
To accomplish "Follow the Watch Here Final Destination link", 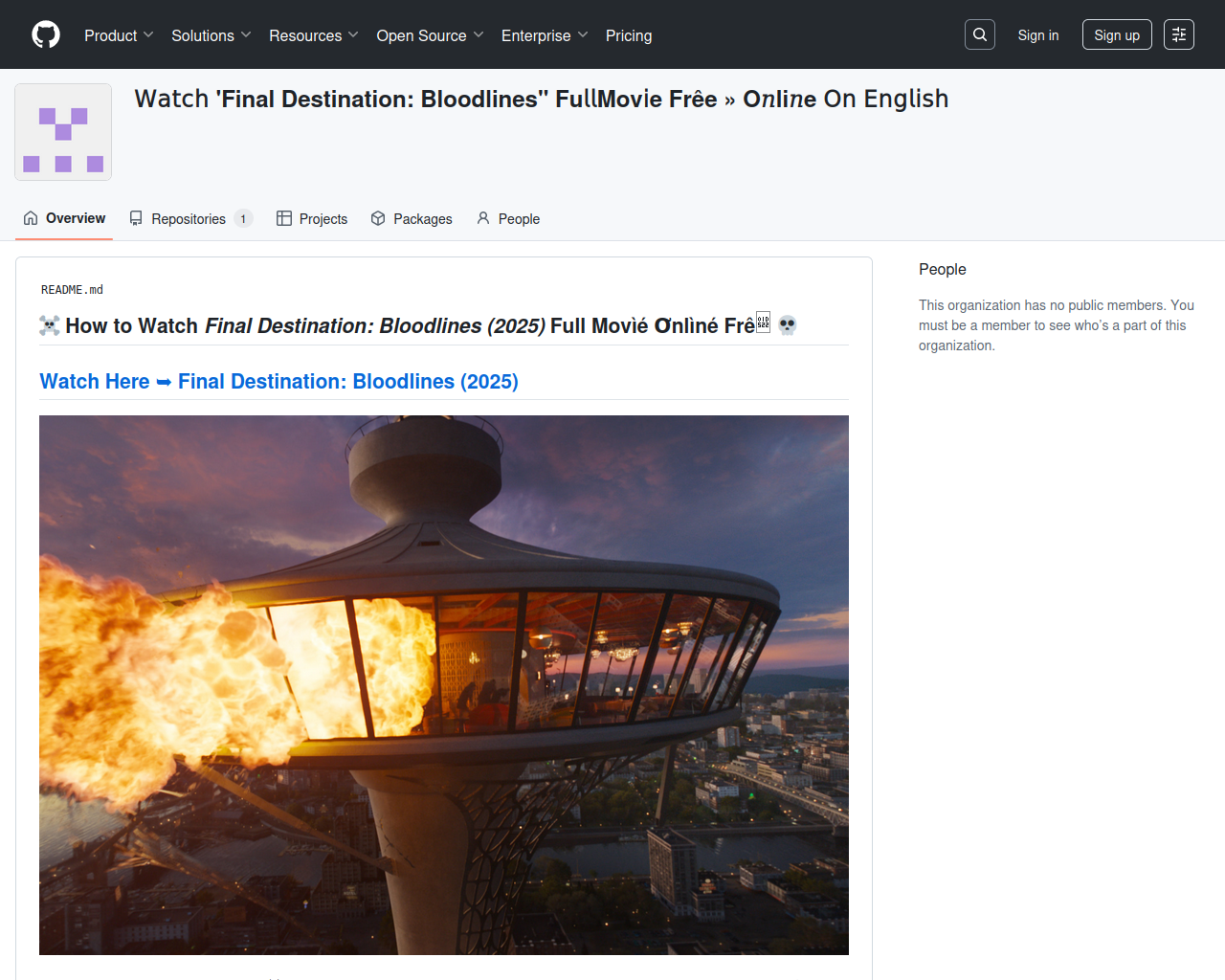I will tap(278, 381).
